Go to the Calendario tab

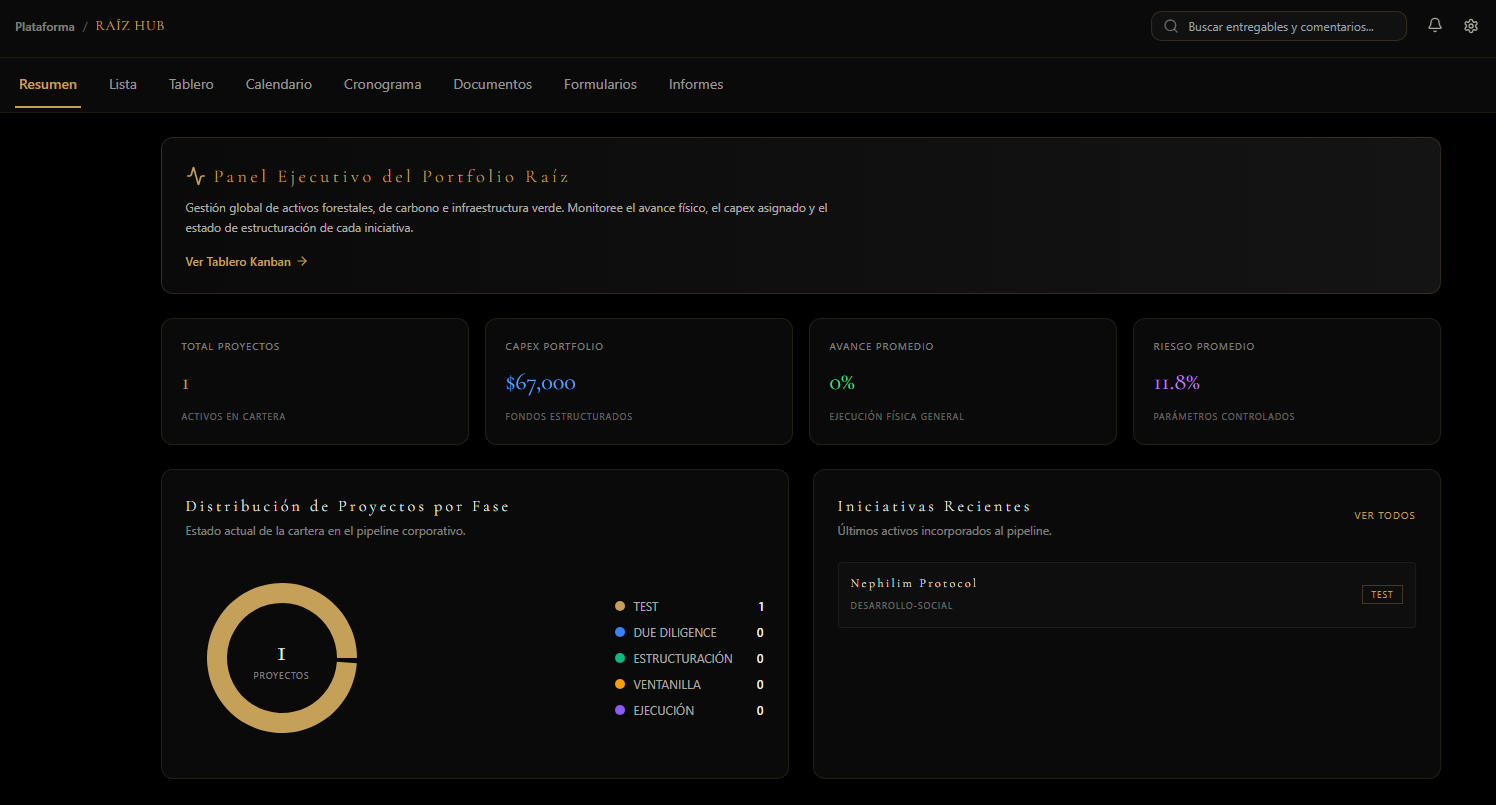(279, 85)
